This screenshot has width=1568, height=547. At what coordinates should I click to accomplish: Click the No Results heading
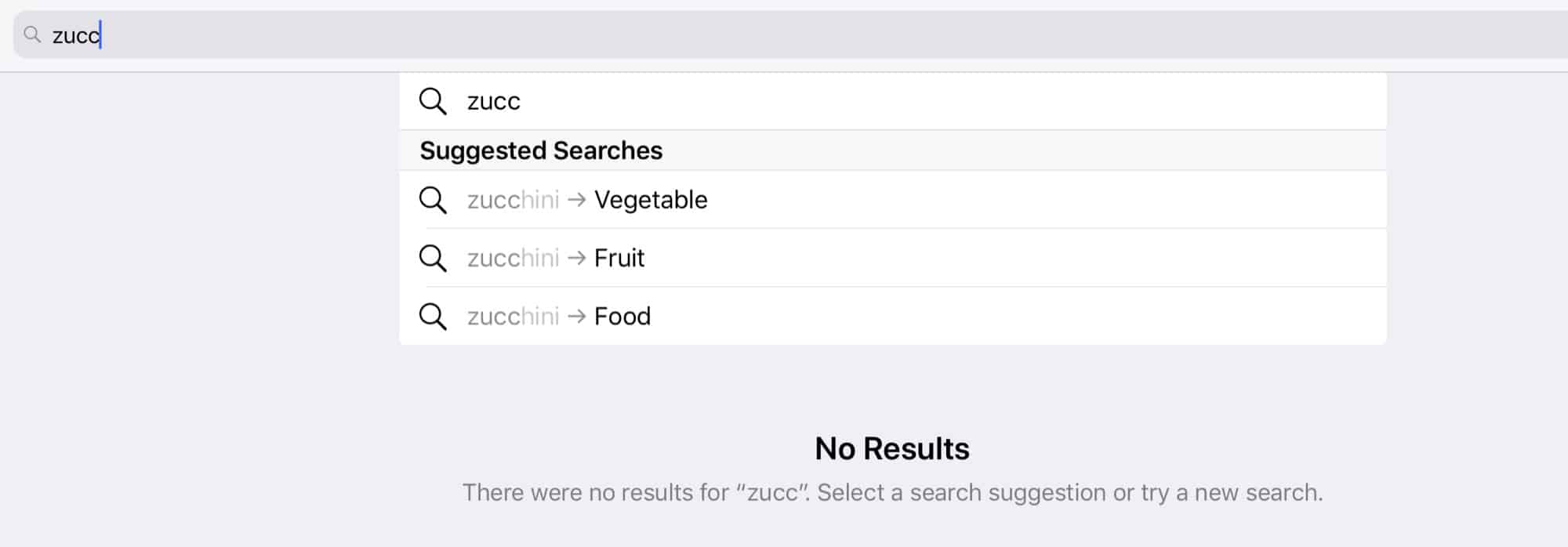[892, 449]
